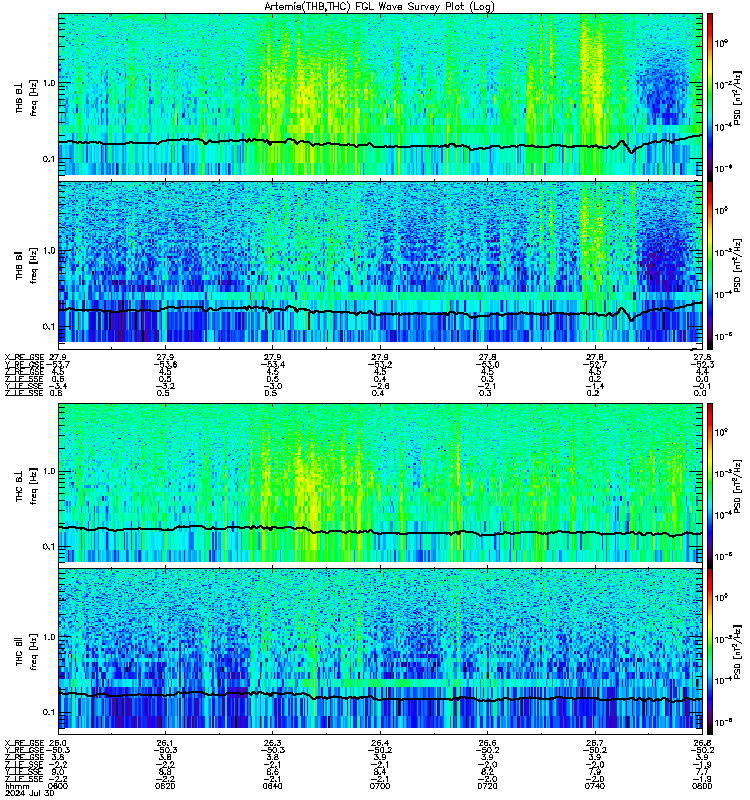The height and width of the screenshot is (800, 750).
Task: Click the THC Y_LE_SSE value 9.0
Action: point(58,772)
